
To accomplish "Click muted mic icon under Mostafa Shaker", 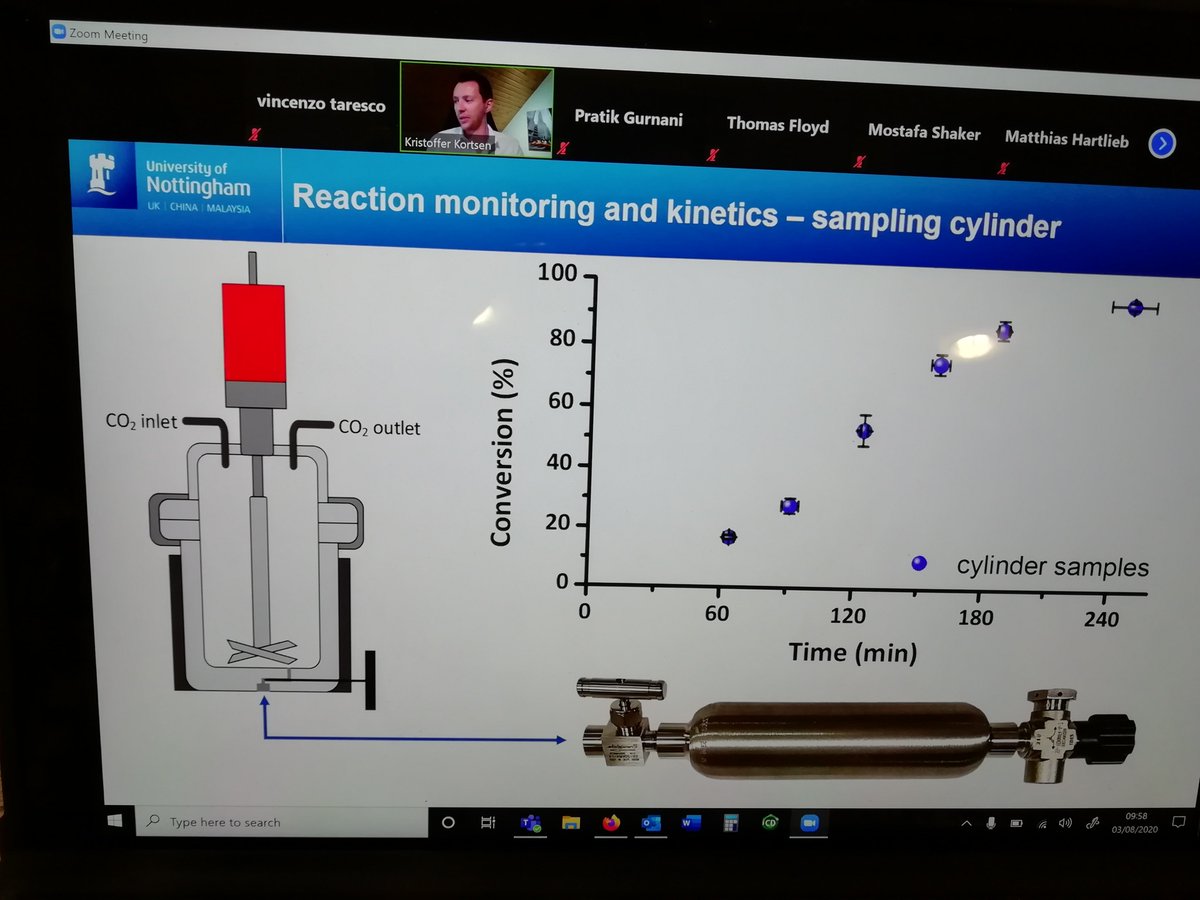I will click(x=859, y=160).
